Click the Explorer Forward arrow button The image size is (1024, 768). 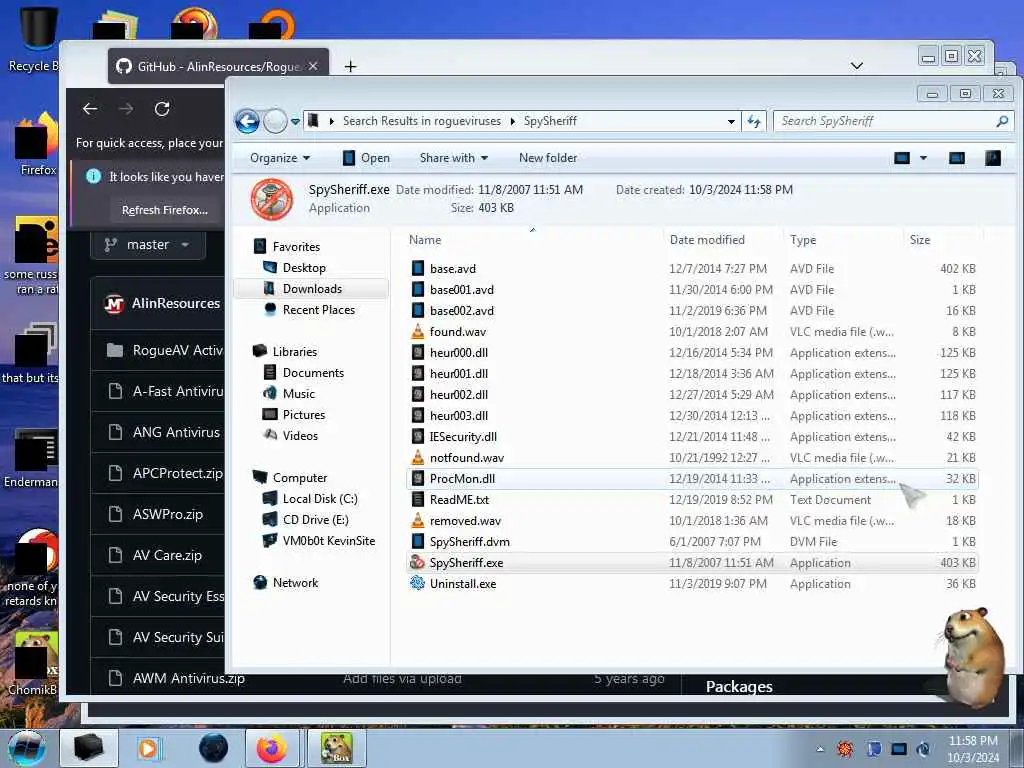tap(275, 121)
